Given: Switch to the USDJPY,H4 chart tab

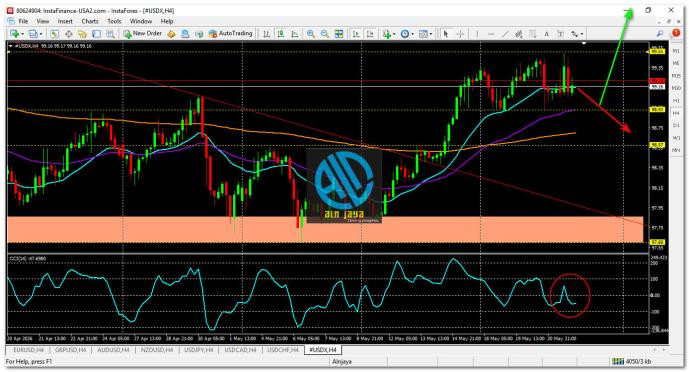Looking at the screenshot, I should pyautogui.click(x=199, y=350).
